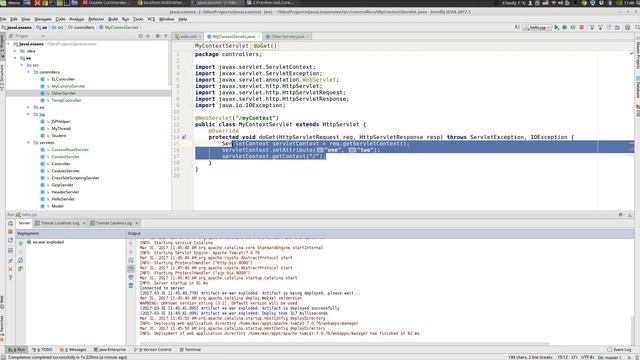Locate current file in Project tree

pos(140,36)
